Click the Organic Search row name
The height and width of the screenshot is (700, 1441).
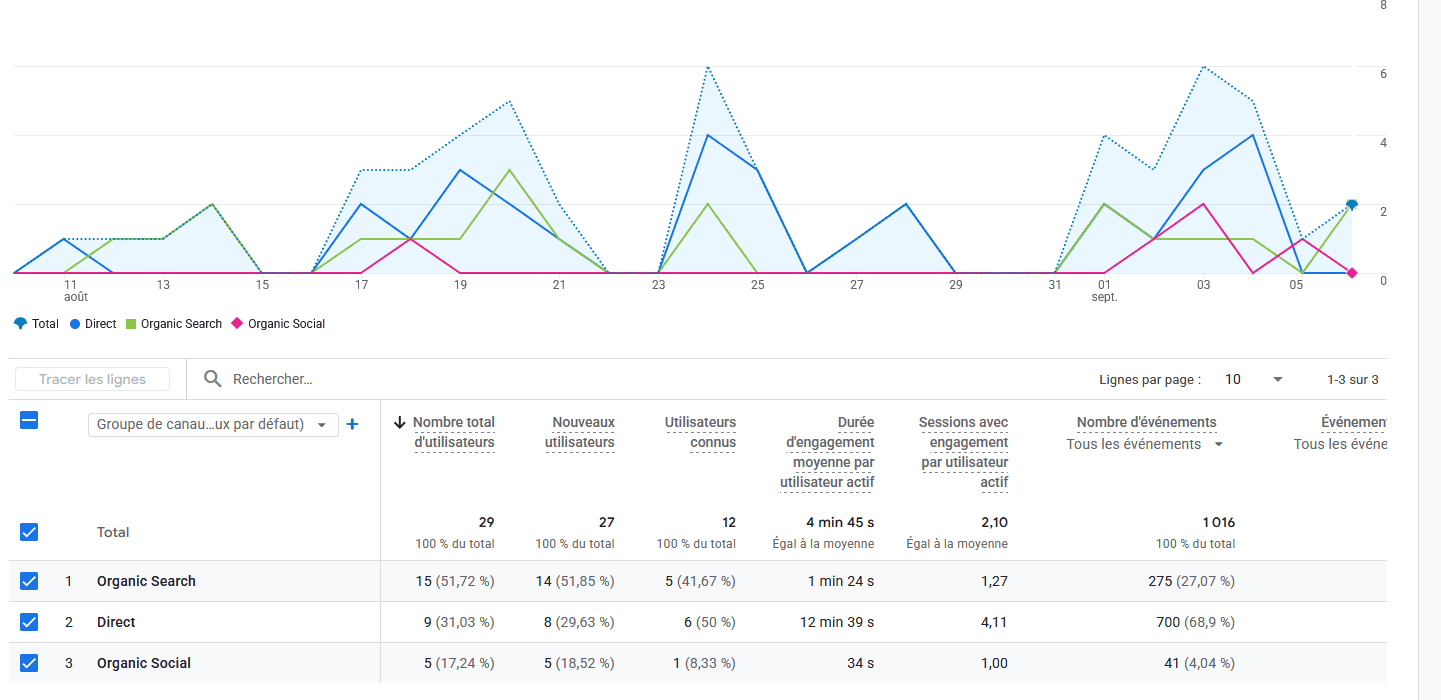pos(146,581)
